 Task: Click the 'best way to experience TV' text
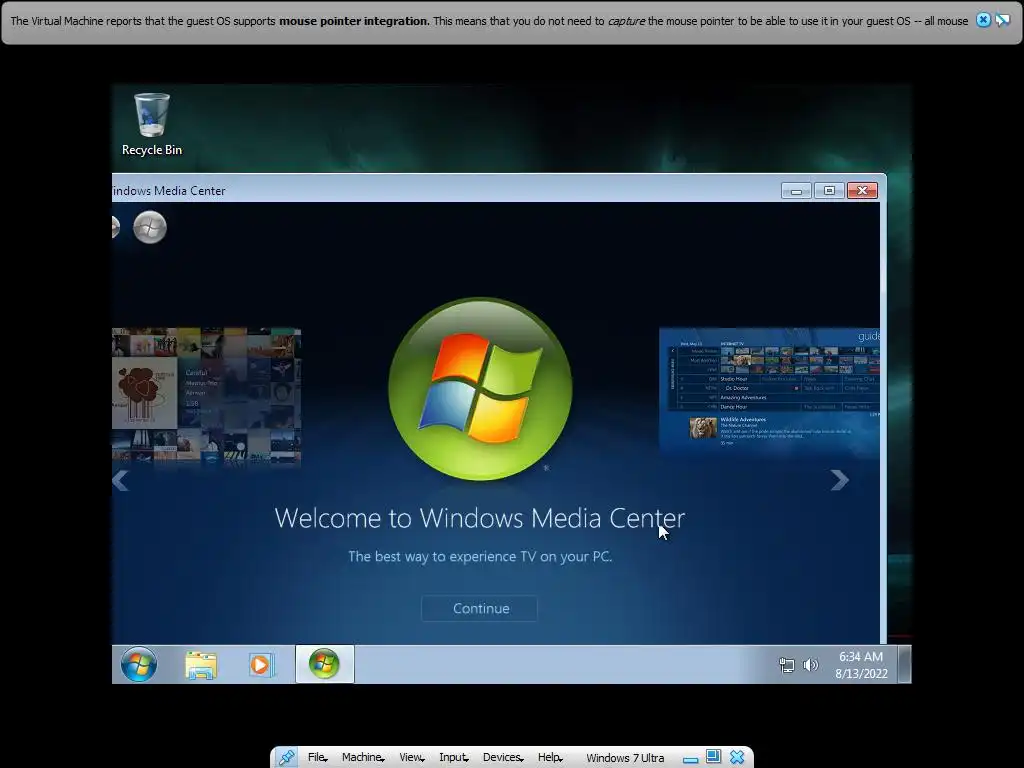click(480, 556)
